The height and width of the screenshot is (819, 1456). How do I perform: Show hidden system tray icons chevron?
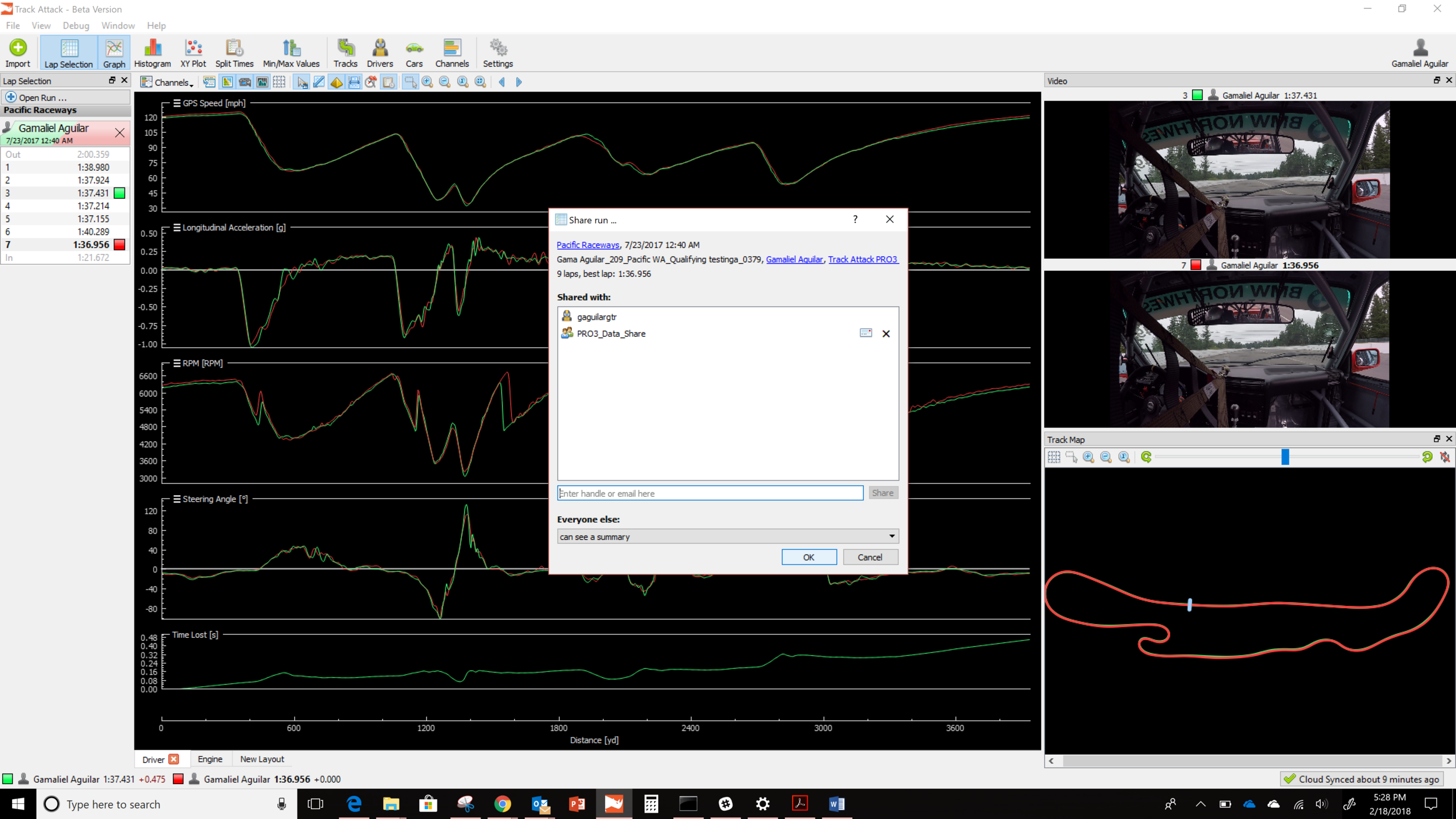[x=1200, y=804]
